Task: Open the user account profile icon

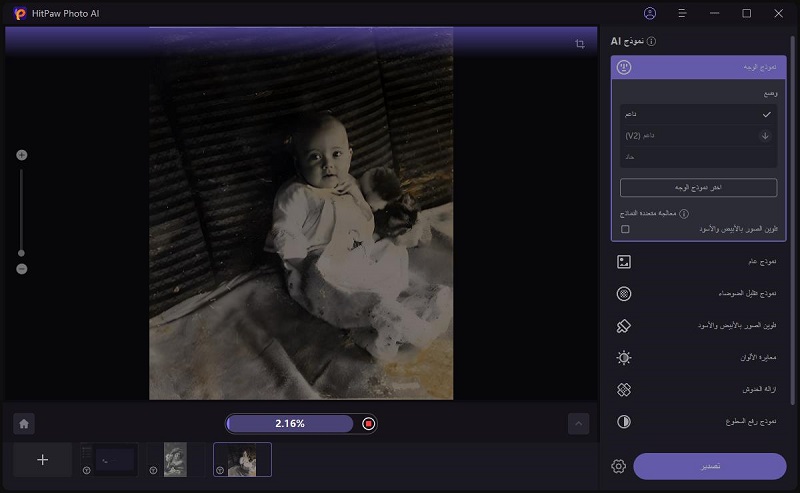Action: [x=650, y=14]
